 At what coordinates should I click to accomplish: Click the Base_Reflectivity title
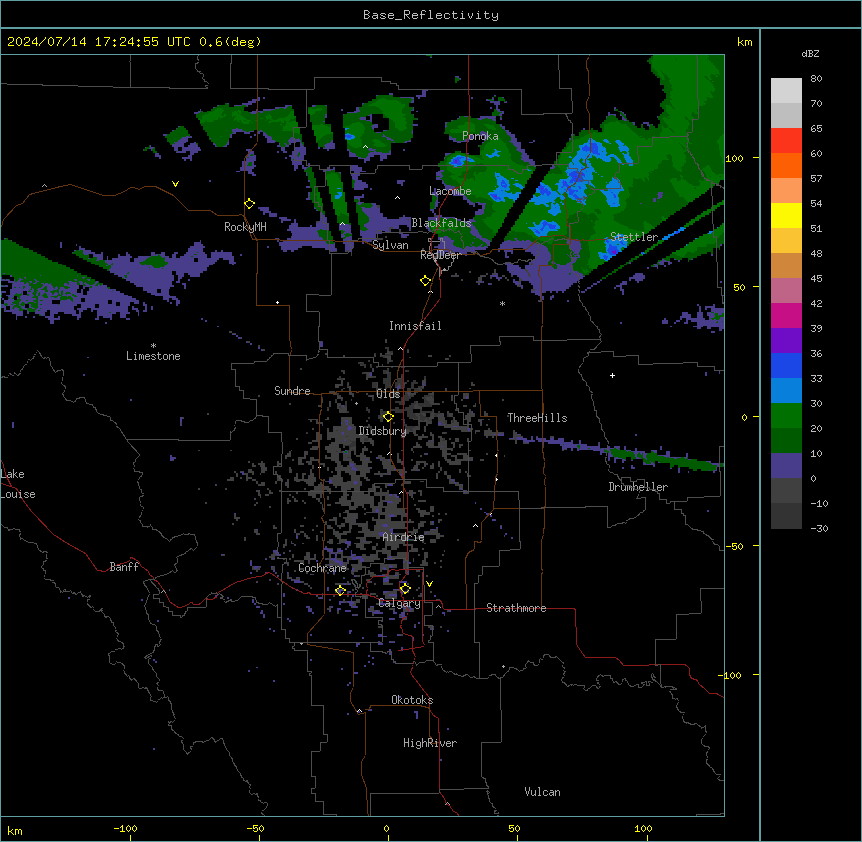click(431, 15)
